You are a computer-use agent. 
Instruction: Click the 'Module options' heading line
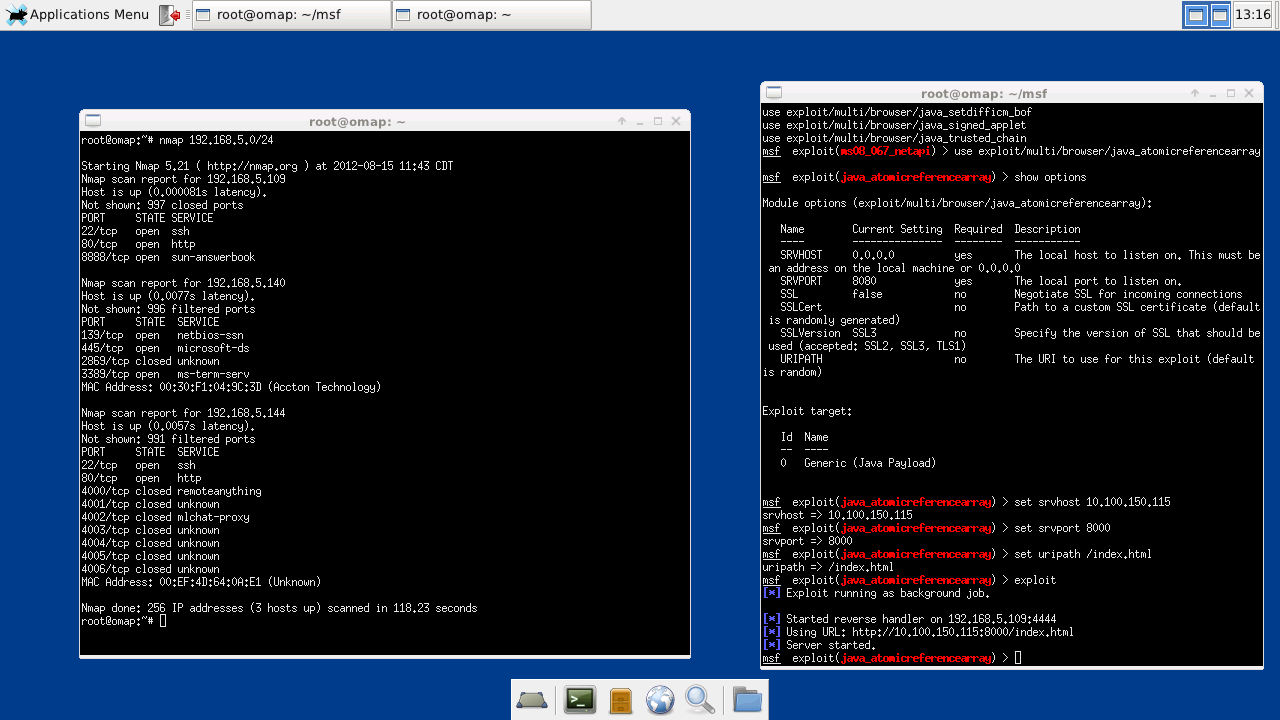tap(957, 203)
